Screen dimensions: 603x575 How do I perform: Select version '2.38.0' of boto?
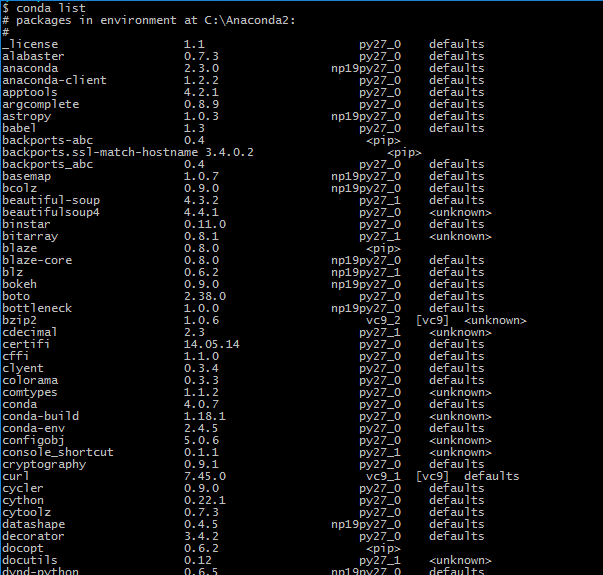[205, 296]
